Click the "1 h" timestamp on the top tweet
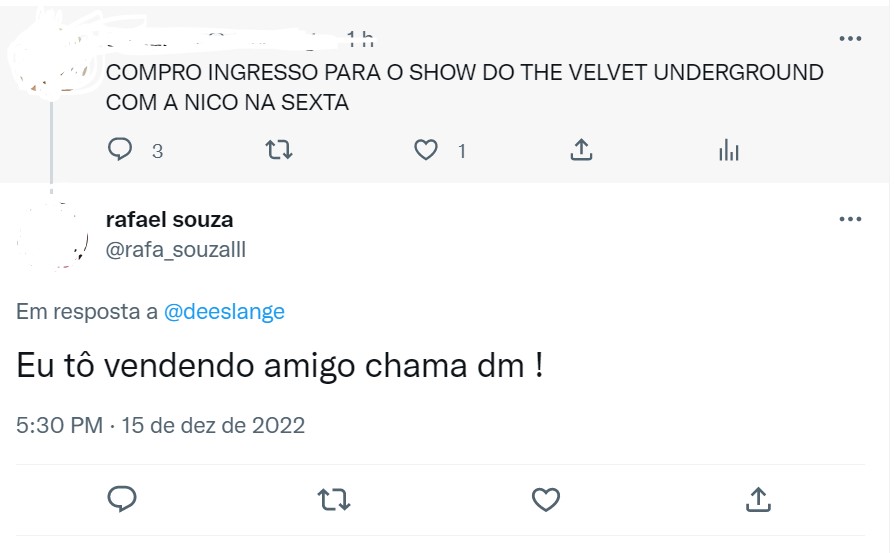The height and width of the screenshot is (553, 894). point(359,39)
